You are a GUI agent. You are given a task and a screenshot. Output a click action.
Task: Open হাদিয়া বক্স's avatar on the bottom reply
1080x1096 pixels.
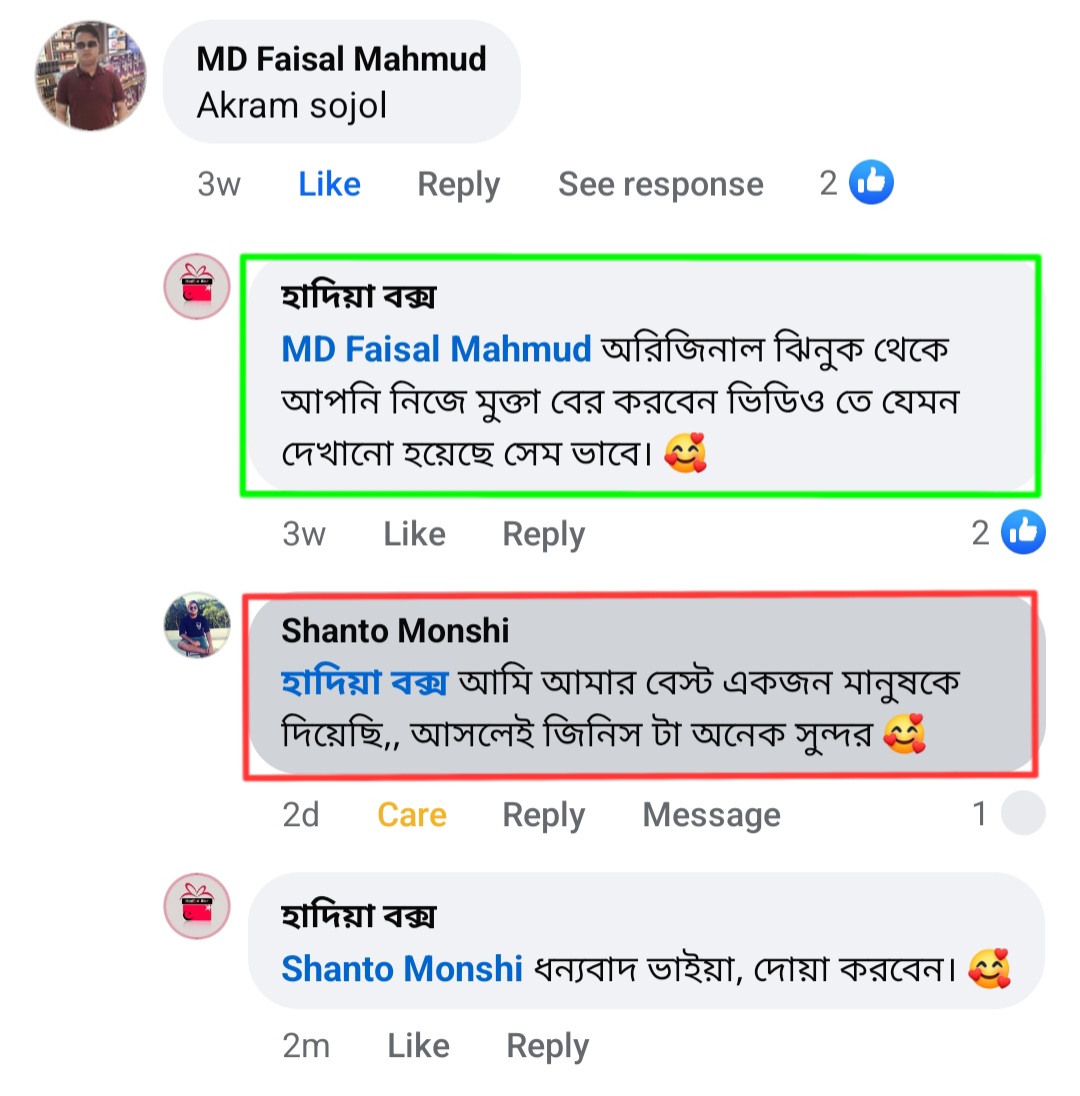point(197,907)
